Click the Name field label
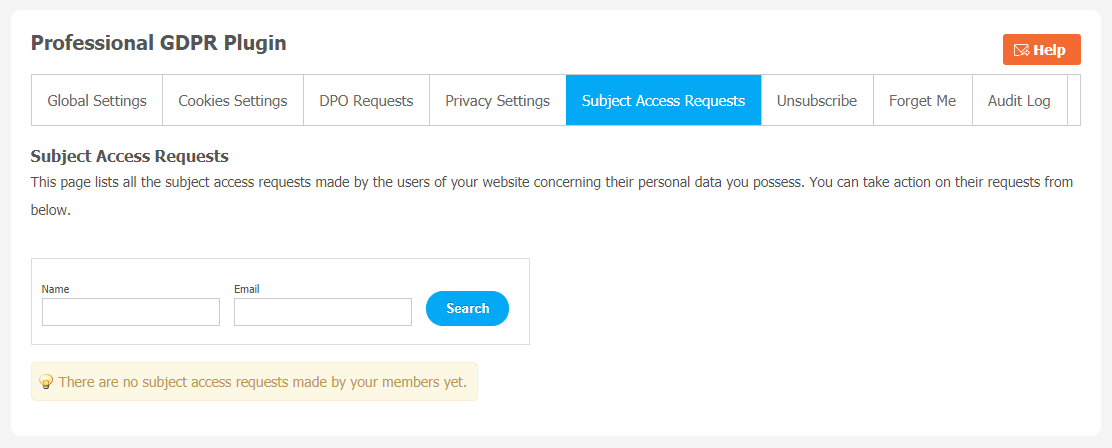1112x448 pixels. 55,289
